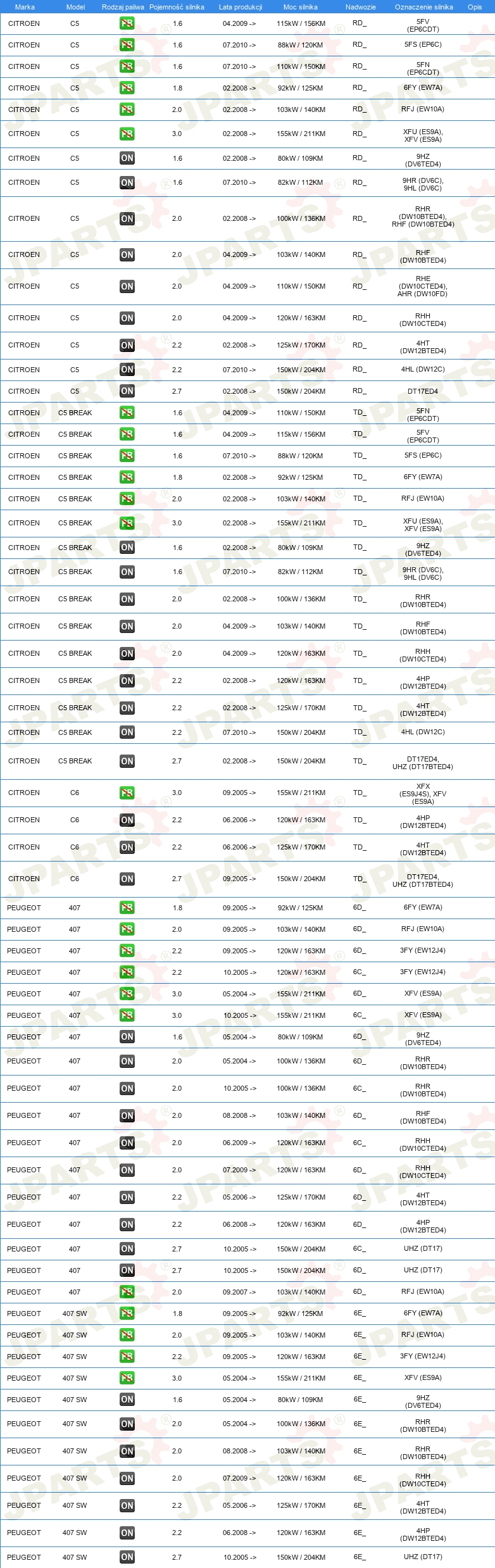495x1568 pixels.
Task: Click diesel ON icon in 407 SW 2.7 UHZ row
Action: 127,1558
